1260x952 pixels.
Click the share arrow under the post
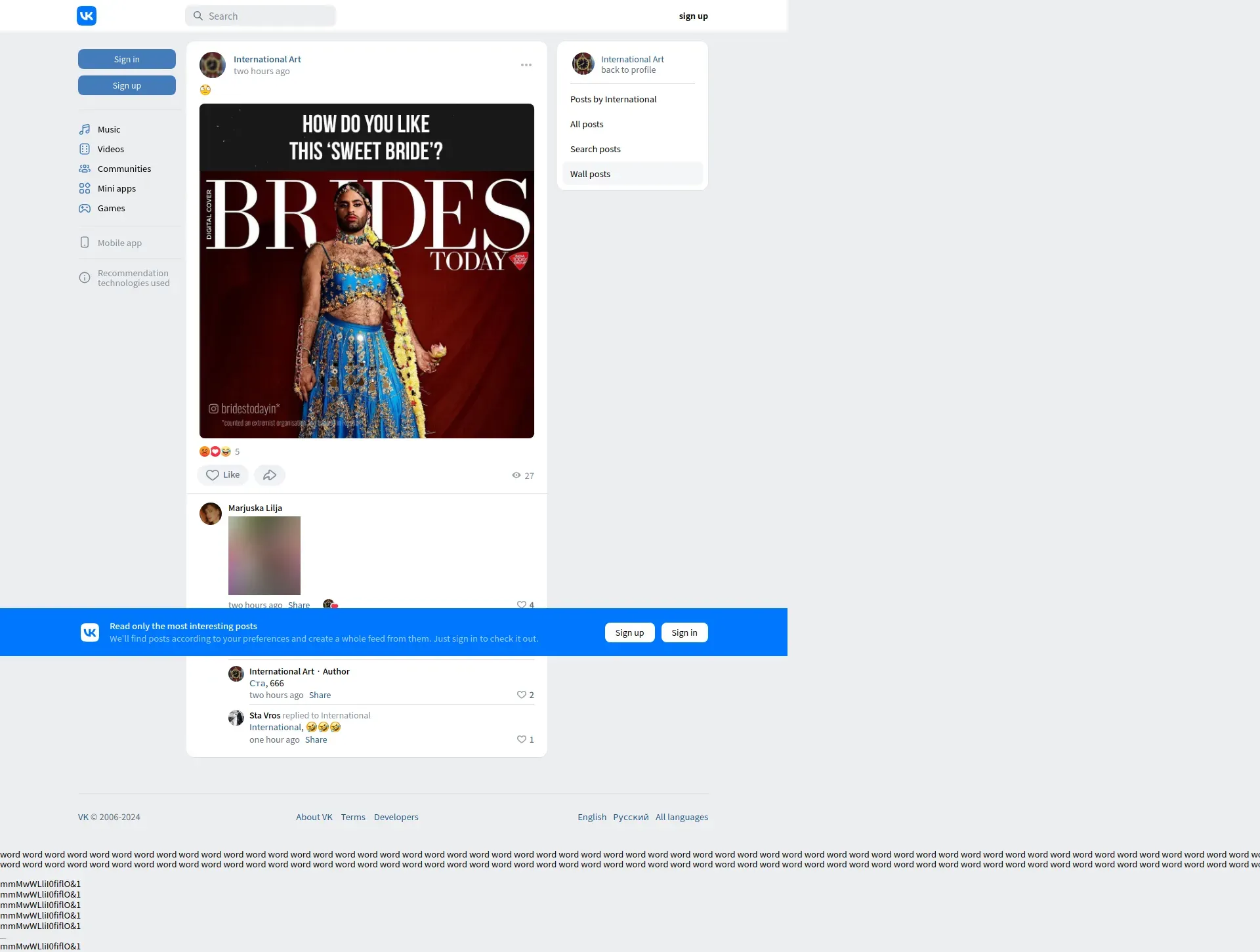click(x=270, y=475)
